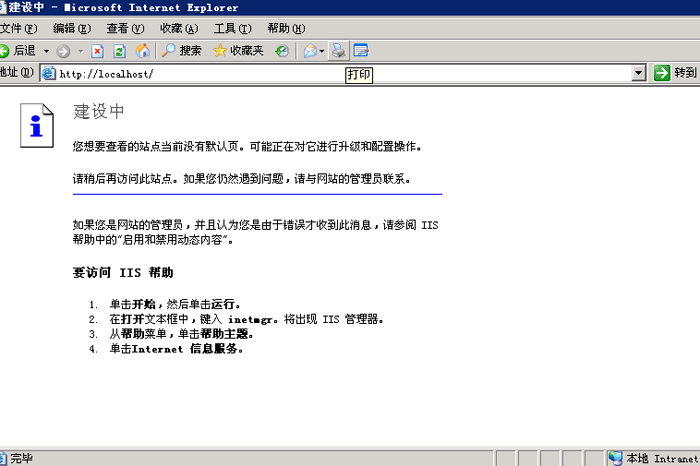Click the History toolbar icon
Viewport: 700px width, 466px height.
[x=283, y=50]
